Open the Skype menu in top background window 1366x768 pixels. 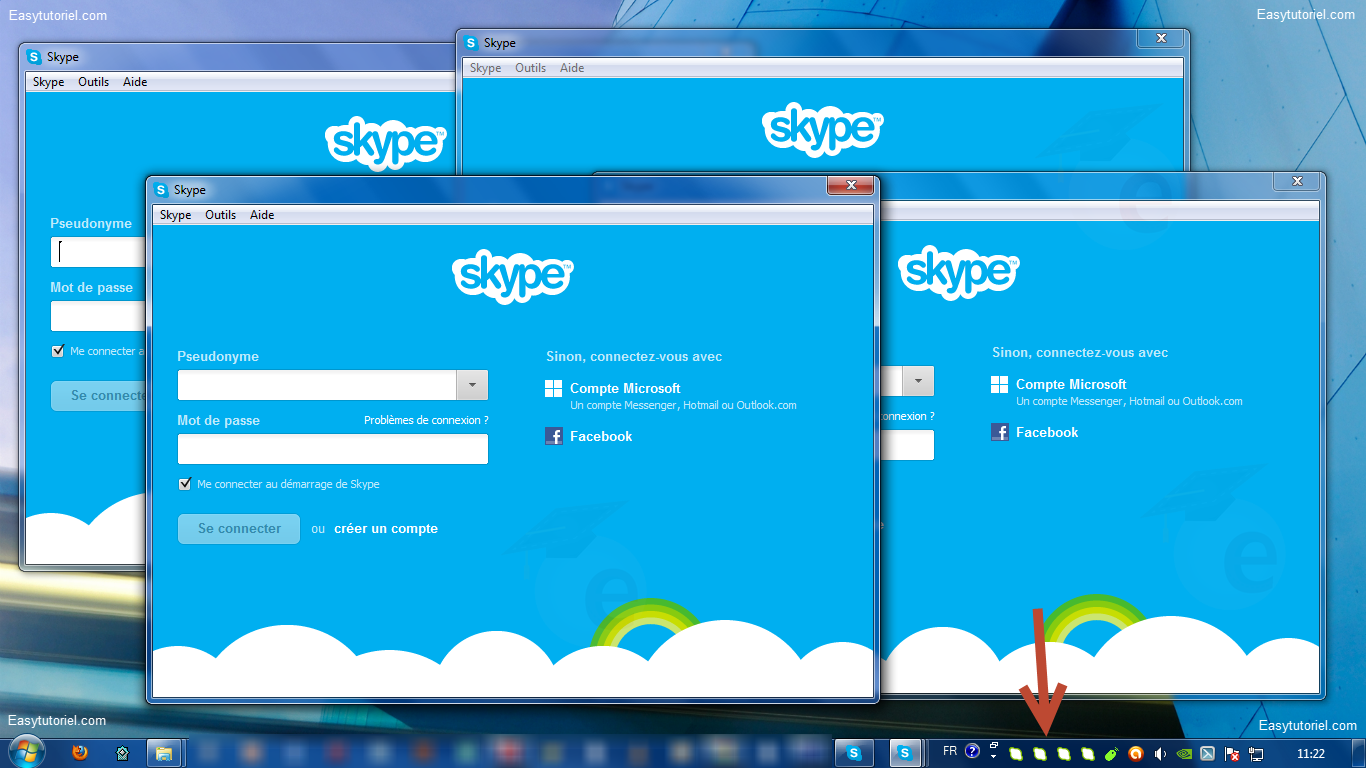pos(485,68)
